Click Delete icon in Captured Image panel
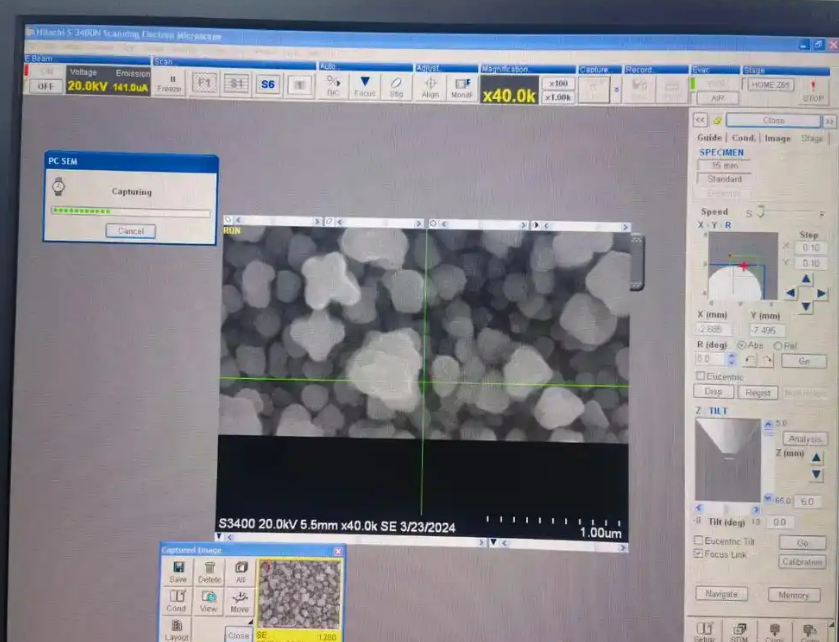Image resolution: width=839 pixels, height=642 pixels. 209,572
